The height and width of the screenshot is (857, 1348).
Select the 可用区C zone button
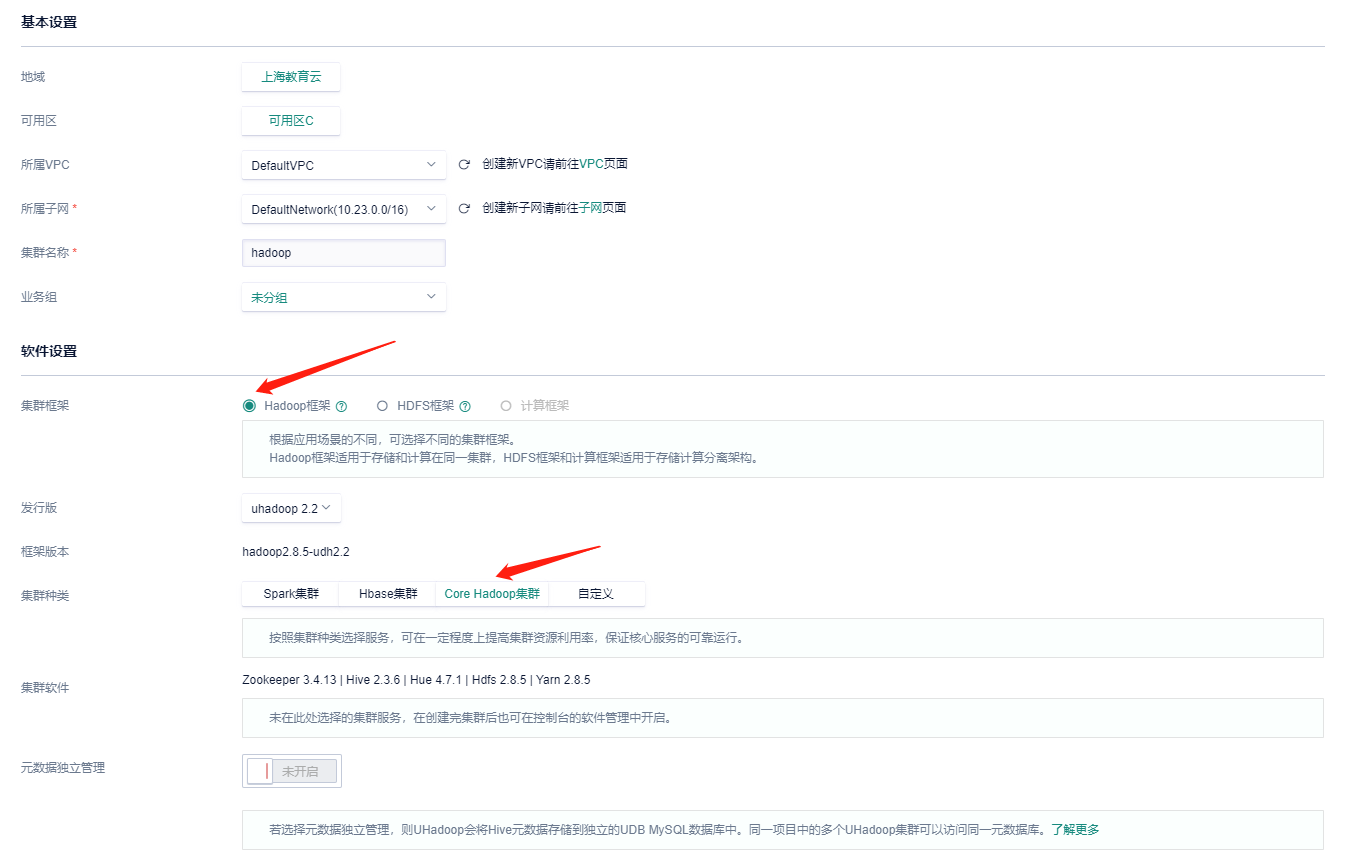point(291,121)
